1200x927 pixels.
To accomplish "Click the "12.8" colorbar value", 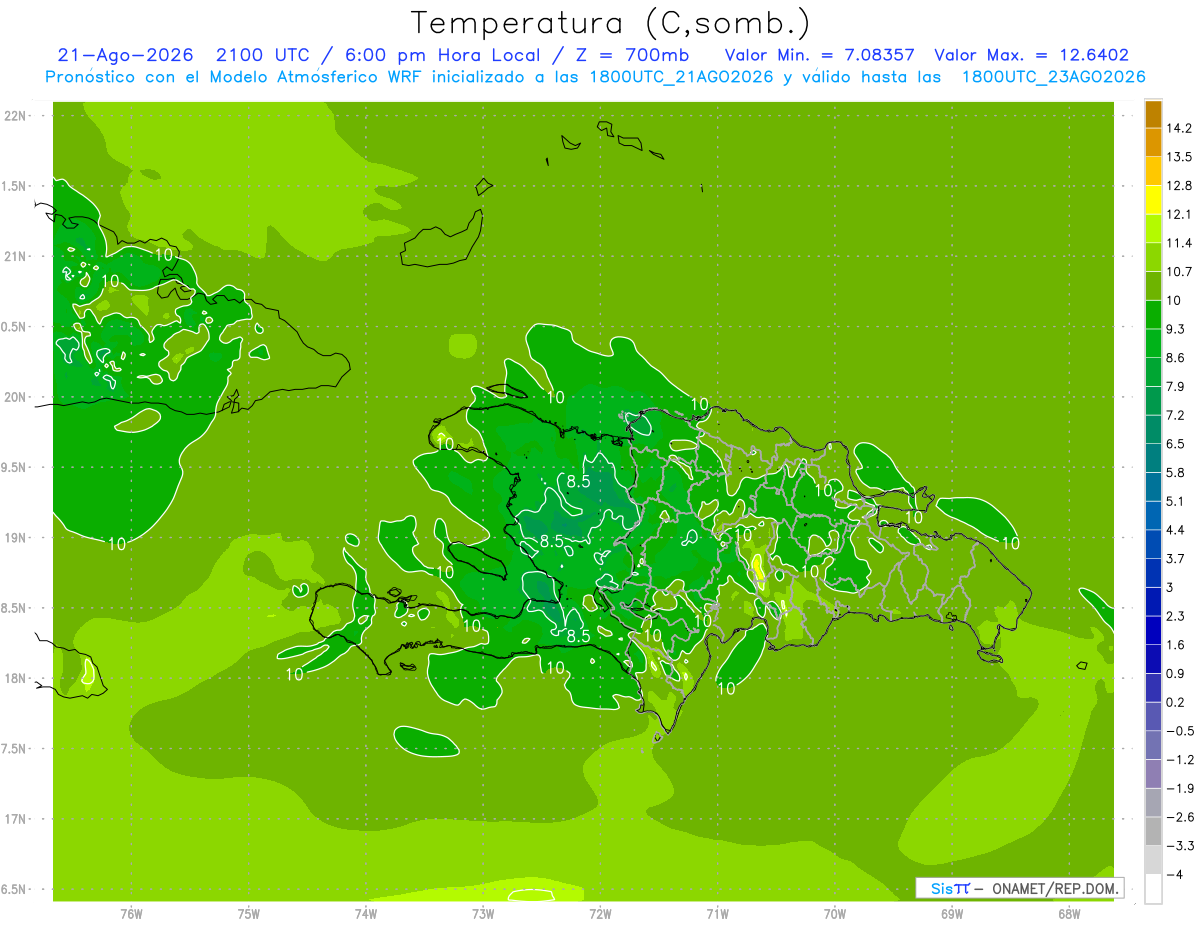I will point(1178,186).
